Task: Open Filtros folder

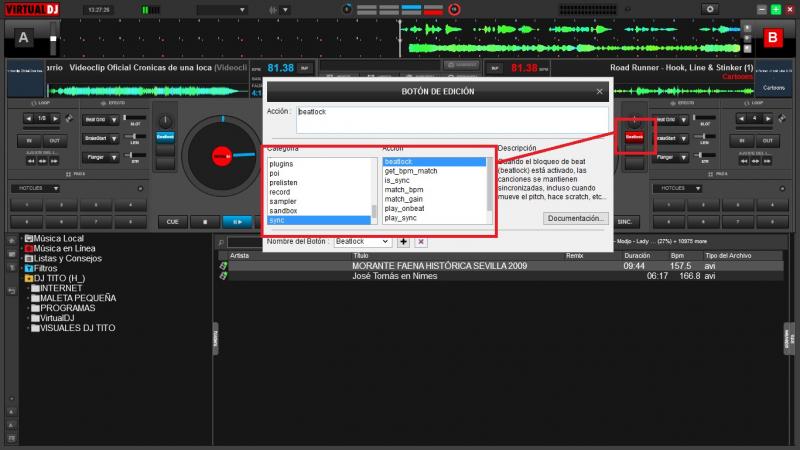Action: click(x=41, y=268)
